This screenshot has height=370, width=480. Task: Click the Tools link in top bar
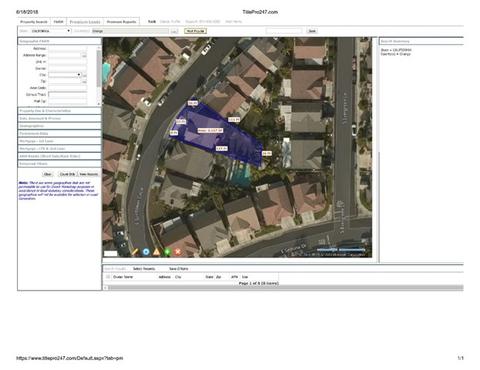coord(152,22)
